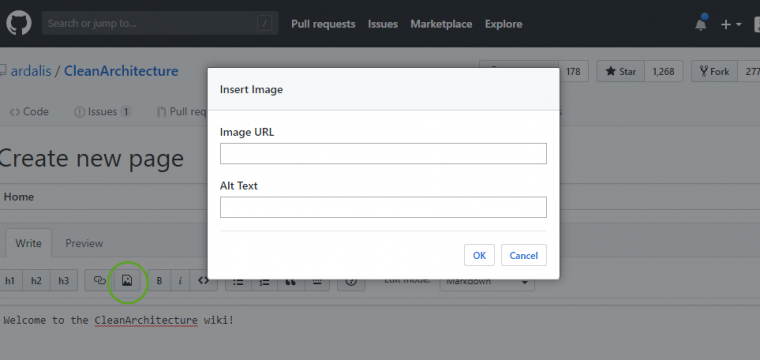Click the insert image toolbar icon
The width and height of the screenshot is (760, 360).
pyautogui.click(x=127, y=281)
